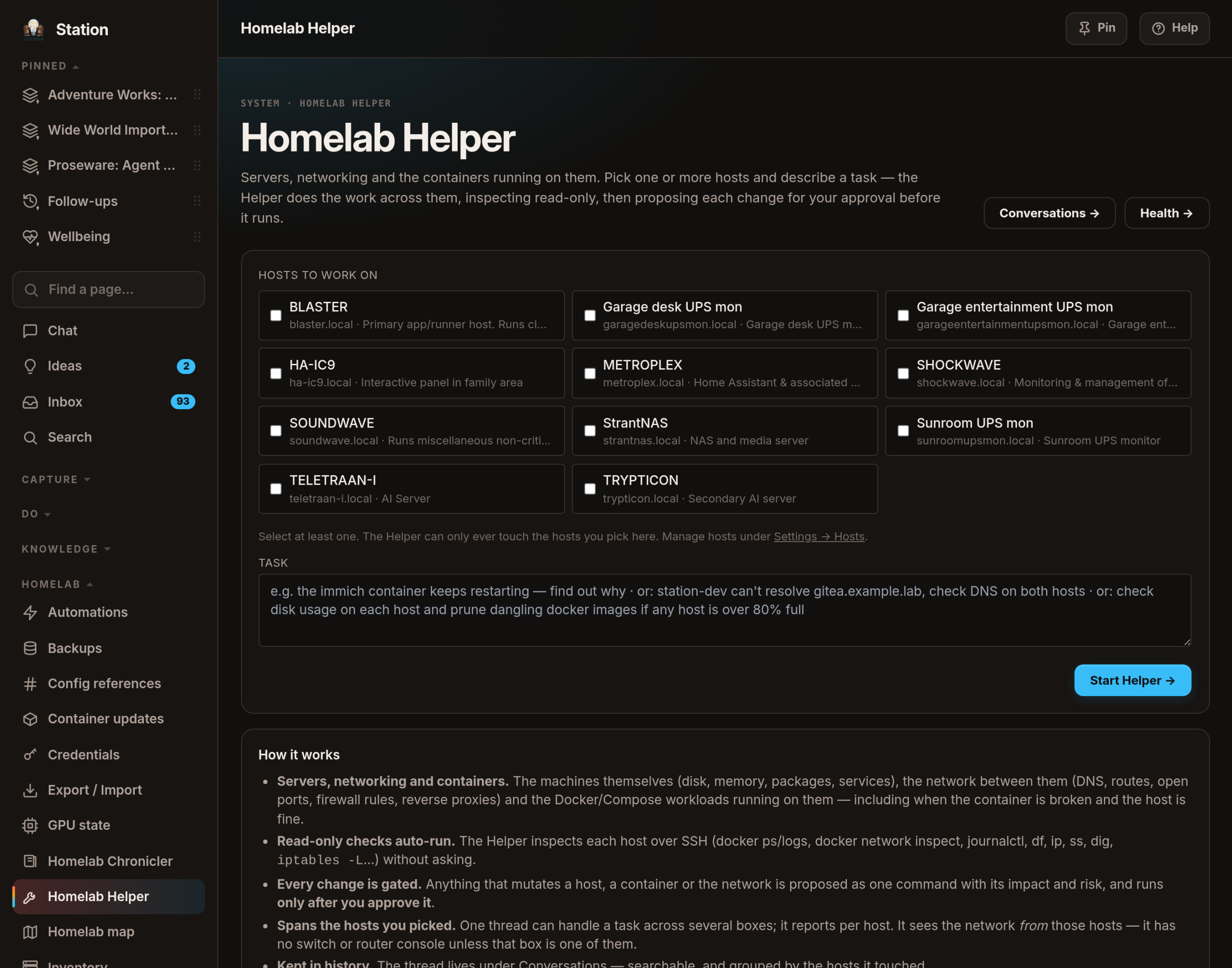The height and width of the screenshot is (968, 1232).
Task: Open Export / Import download page
Action: (x=108, y=790)
